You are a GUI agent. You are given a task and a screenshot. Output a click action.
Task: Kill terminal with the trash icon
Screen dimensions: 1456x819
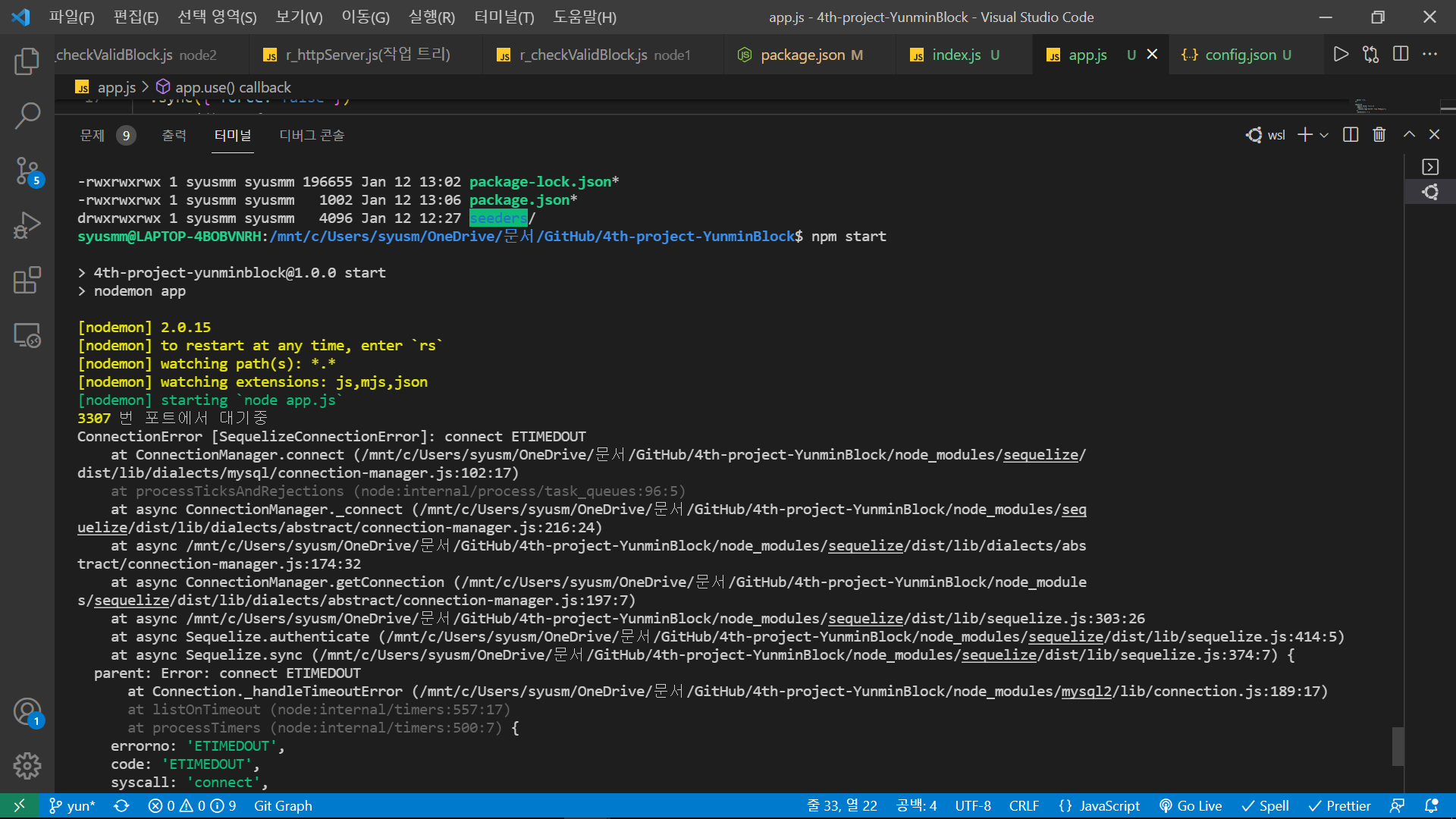pos(1379,135)
